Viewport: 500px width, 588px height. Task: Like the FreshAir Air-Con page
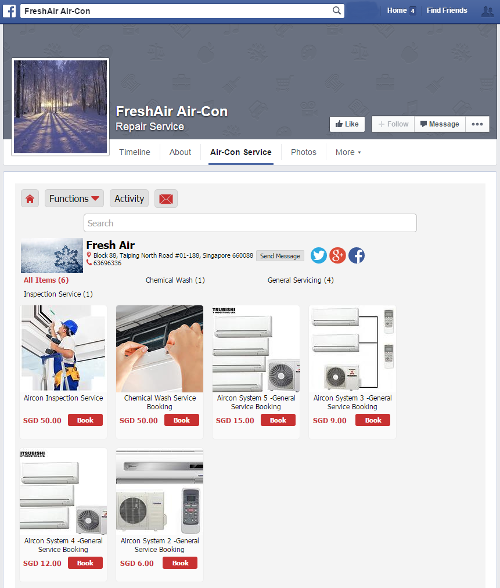click(x=347, y=124)
